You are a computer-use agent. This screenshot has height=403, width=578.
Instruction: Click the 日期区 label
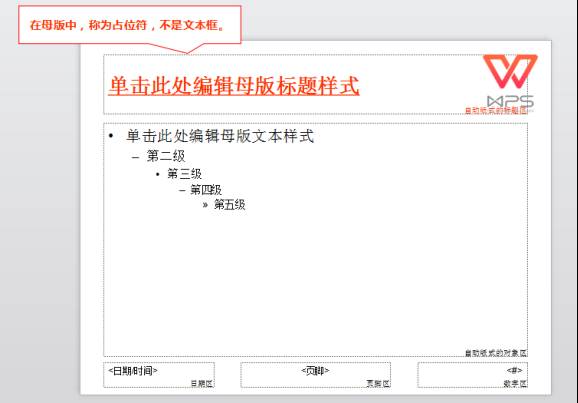[x=202, y=383]
